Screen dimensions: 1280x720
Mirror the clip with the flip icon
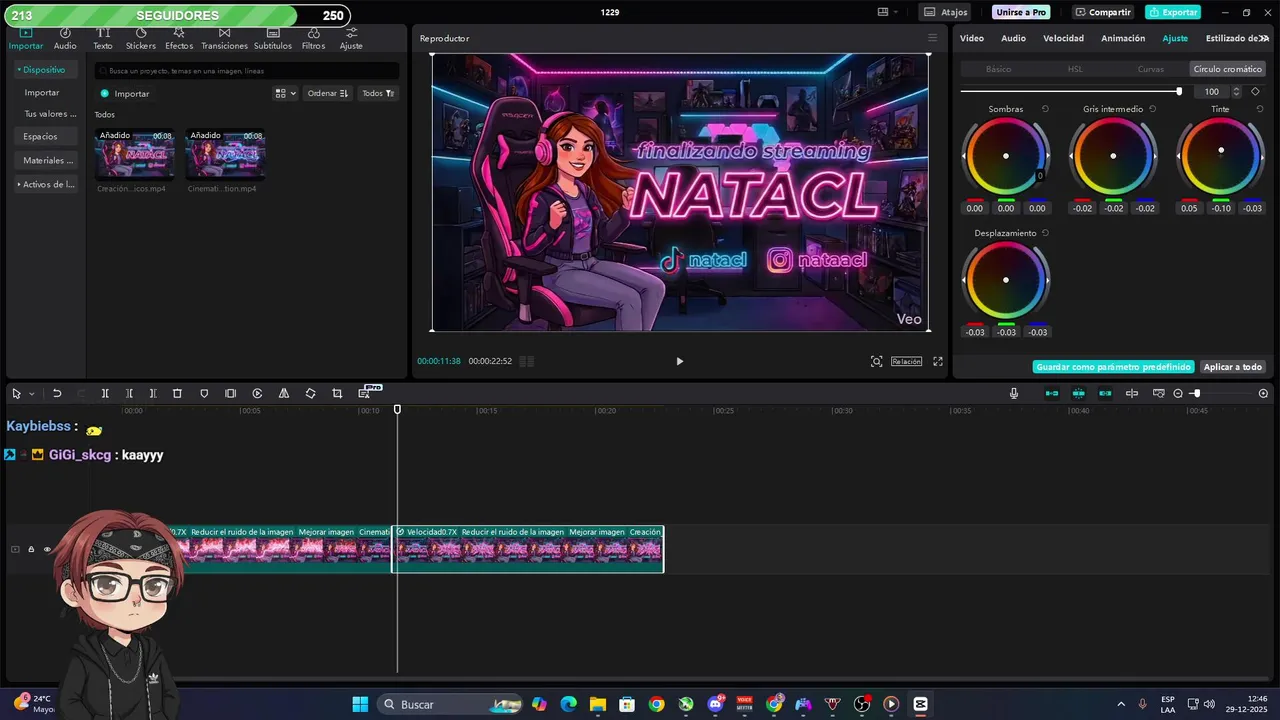(284, 394)
